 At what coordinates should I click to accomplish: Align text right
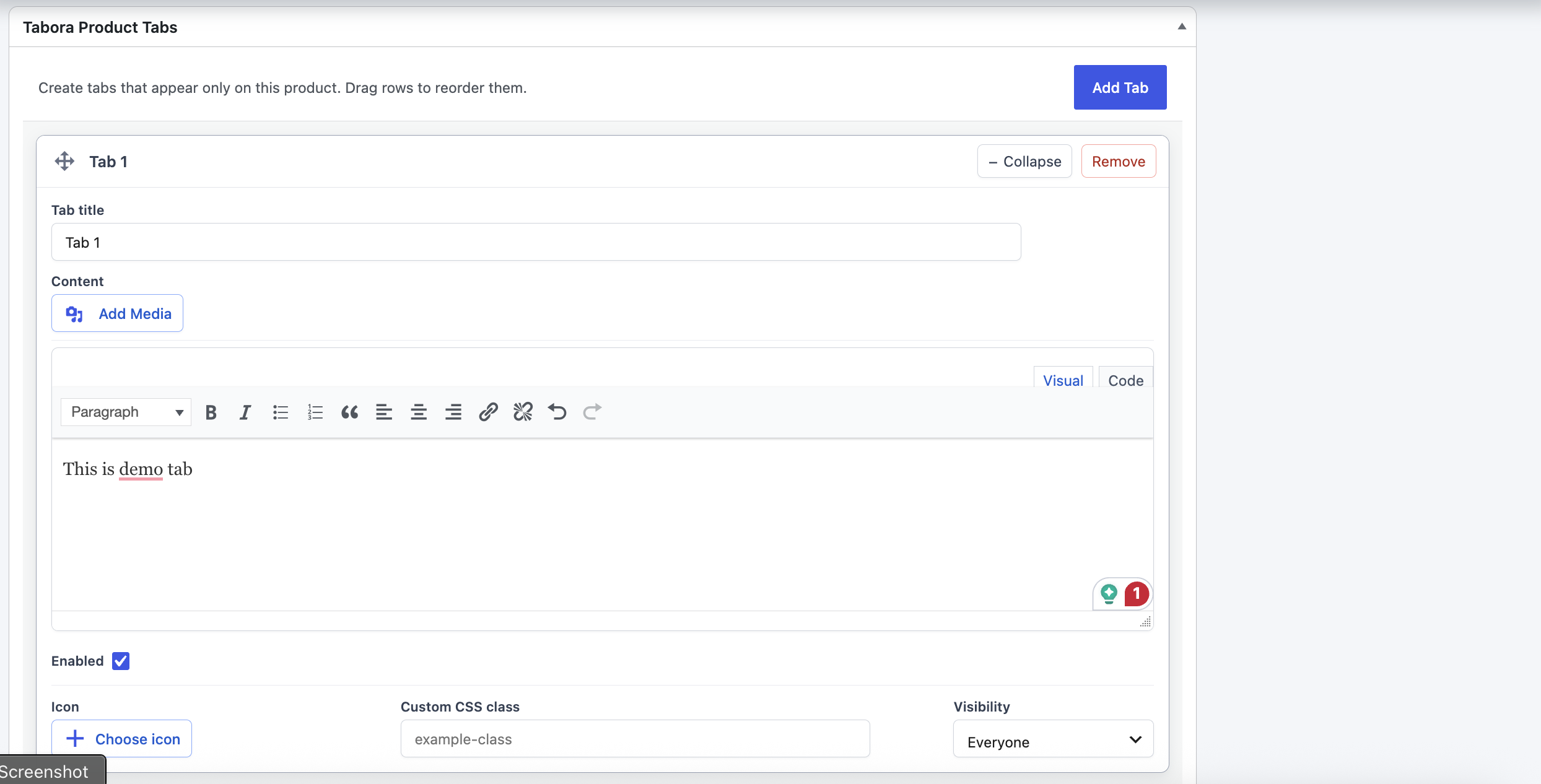tap(453, 412)
